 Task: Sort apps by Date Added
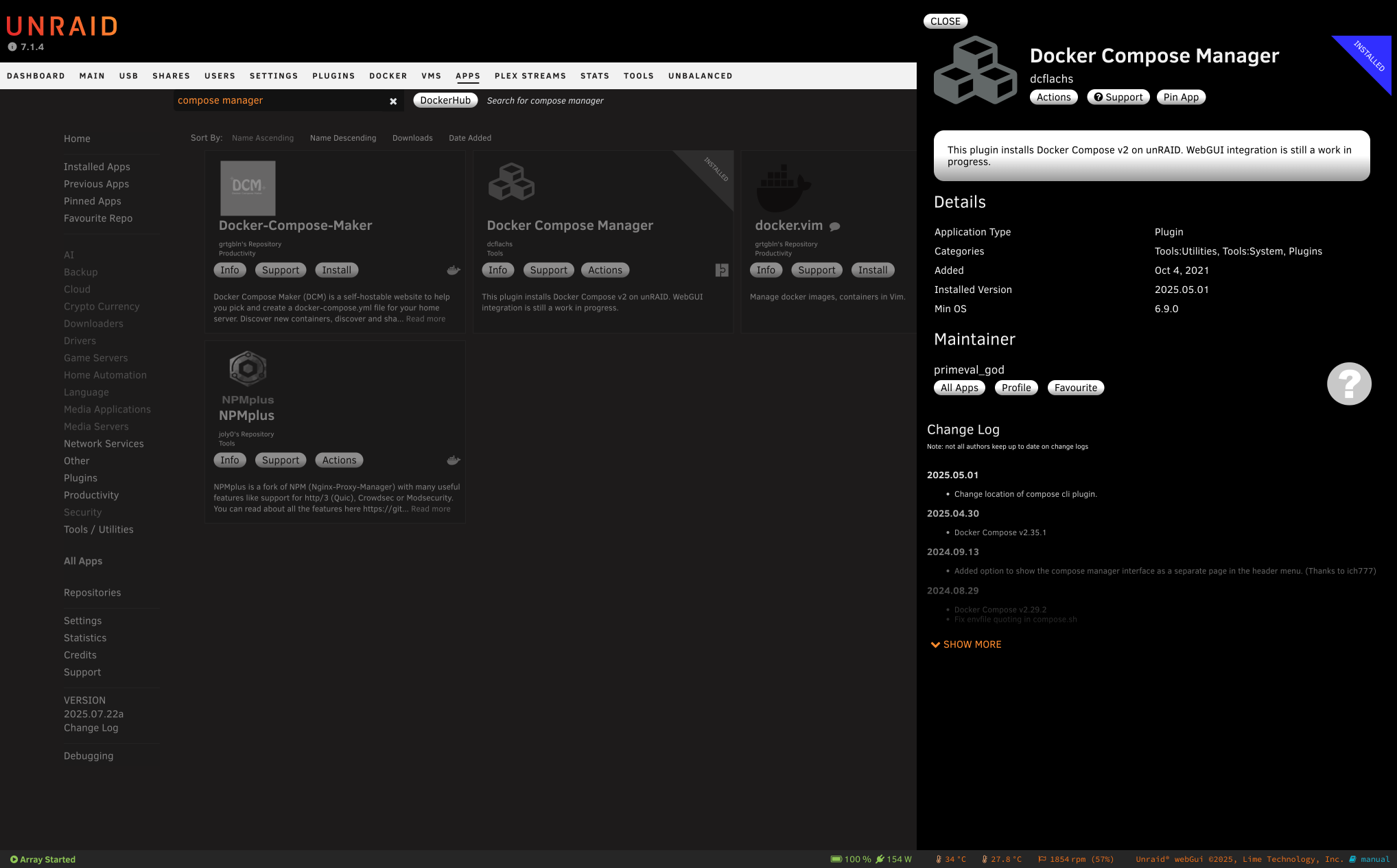pos(470,138)
